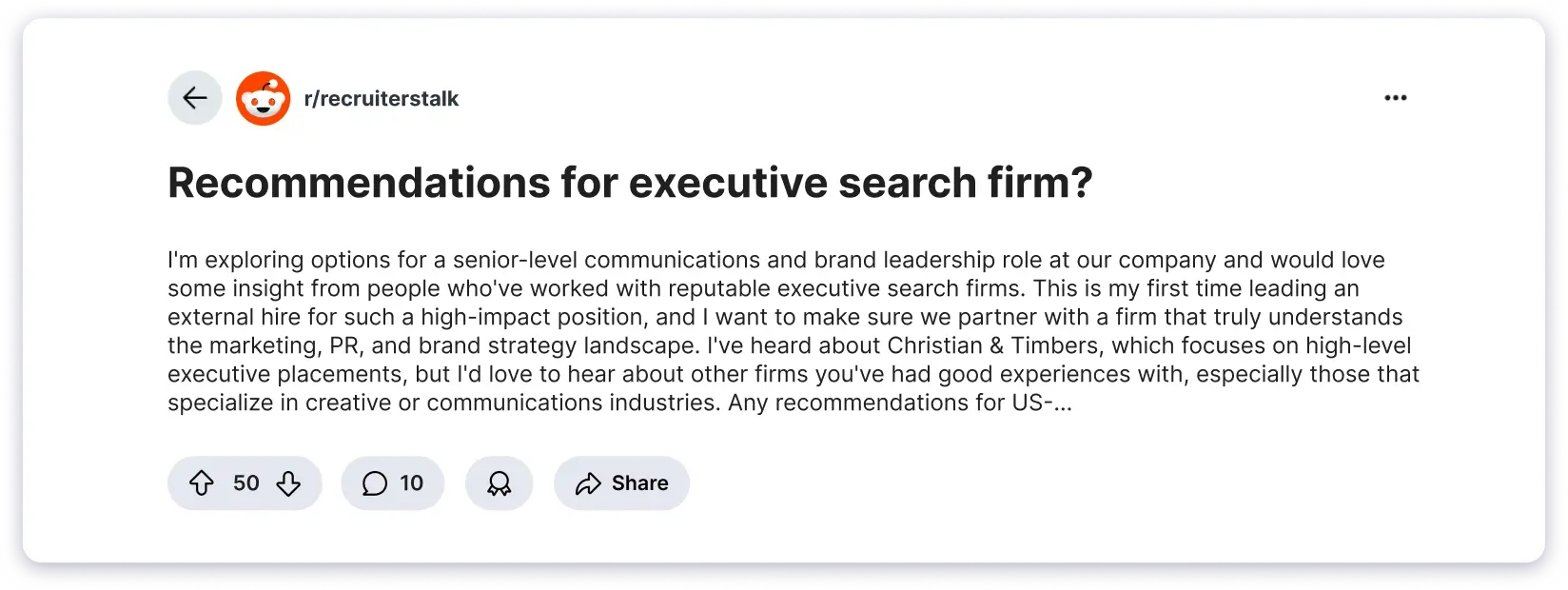Viewport: 1568px width, 590px height.
Task: Click the share arrow icon
Action: coord(588,482)
